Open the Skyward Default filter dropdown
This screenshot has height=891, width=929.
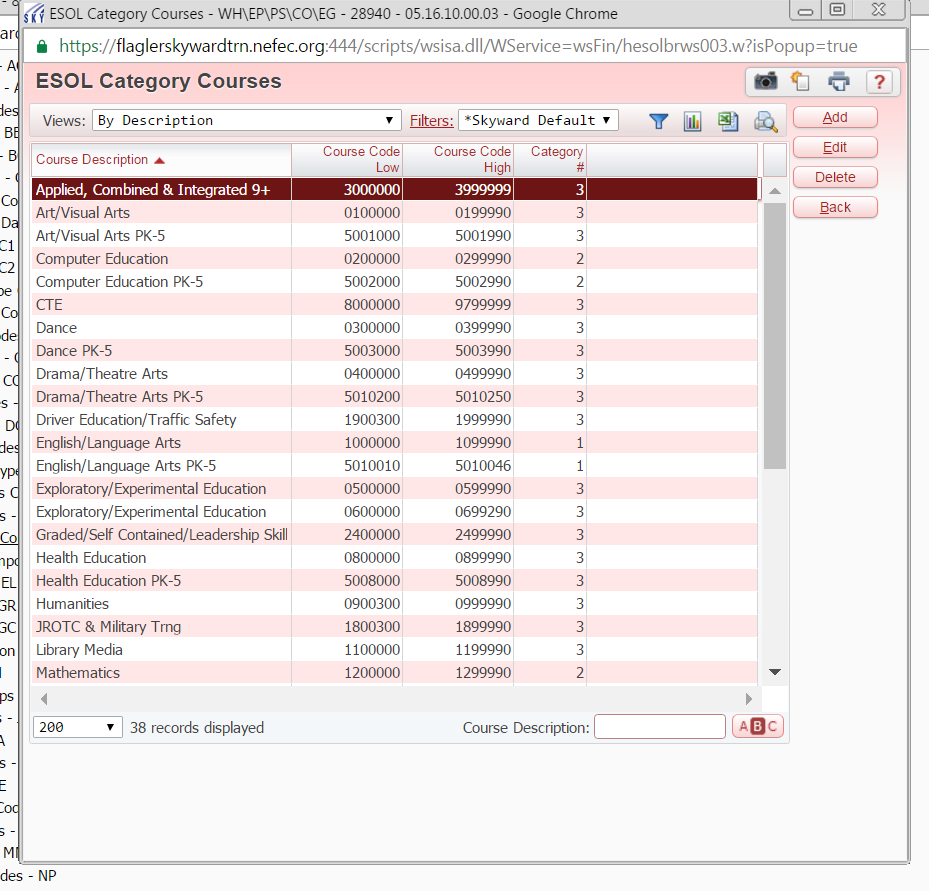(x=538, y=120)
